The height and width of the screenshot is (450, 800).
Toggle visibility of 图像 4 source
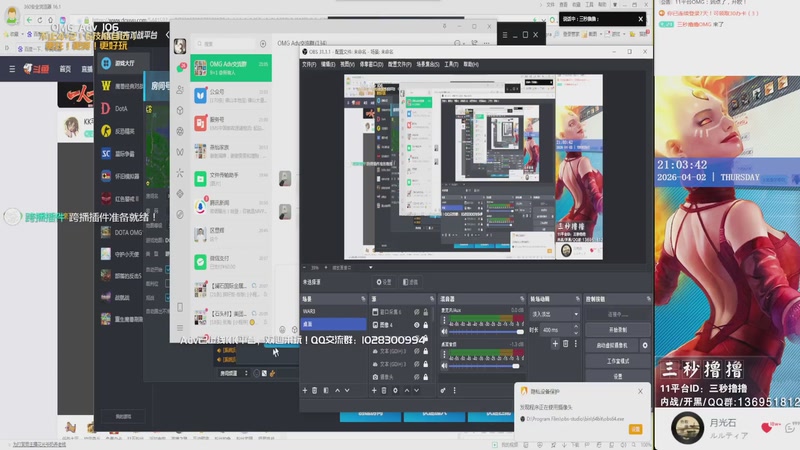click(x=416, y=324)
